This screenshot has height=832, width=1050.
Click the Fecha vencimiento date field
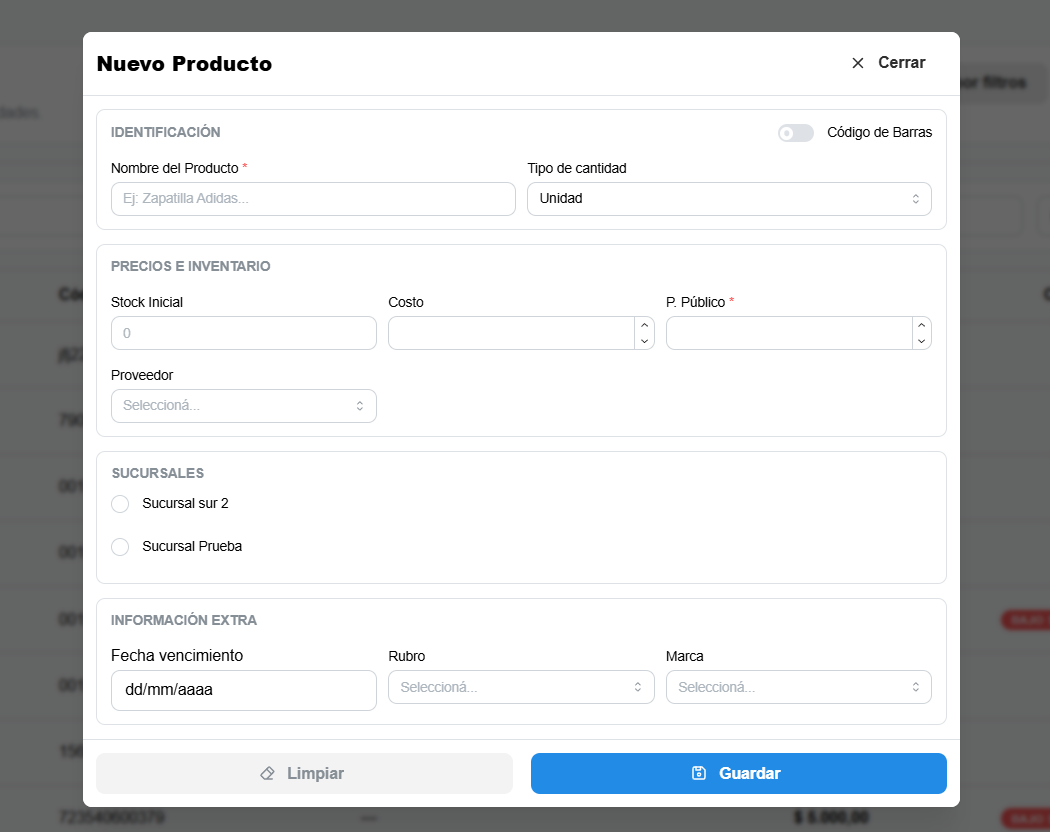coord(243,690)
